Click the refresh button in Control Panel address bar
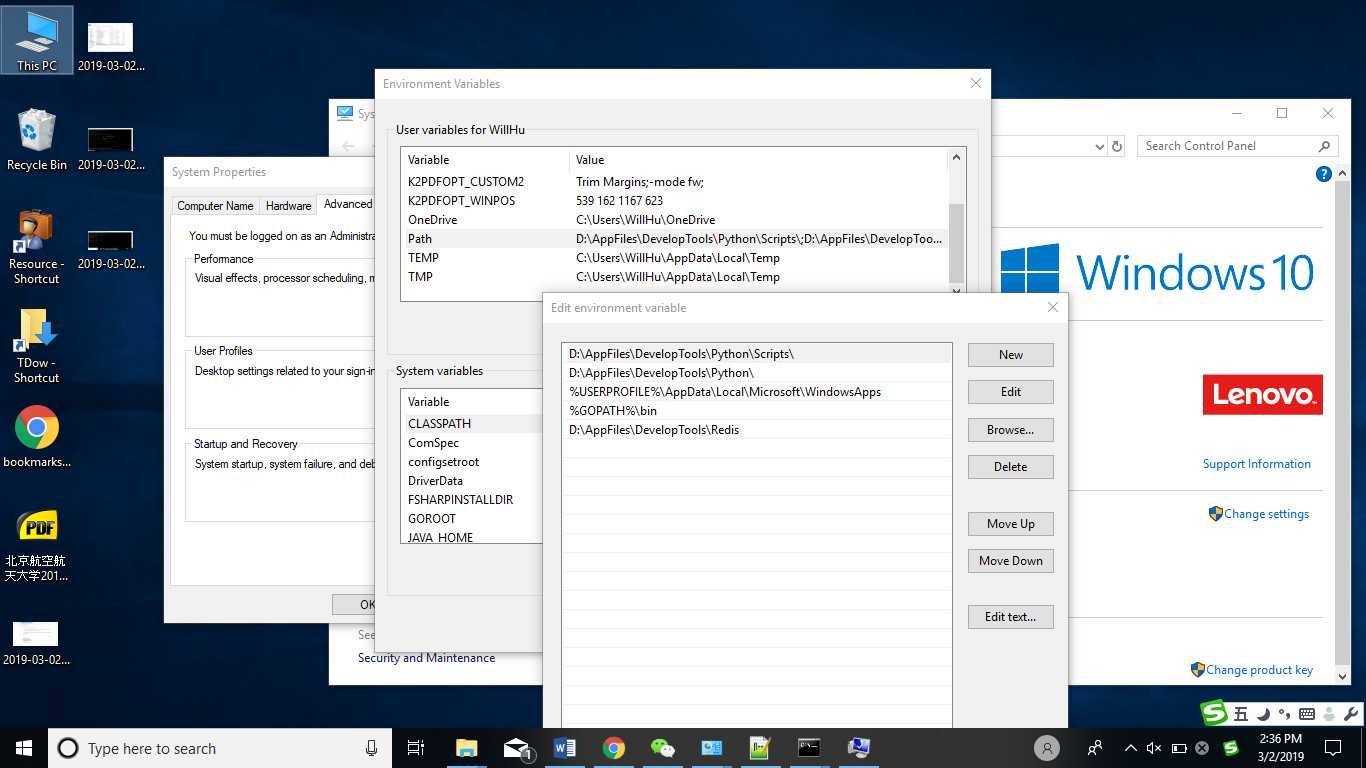1366x768 pixels. 1117,146
